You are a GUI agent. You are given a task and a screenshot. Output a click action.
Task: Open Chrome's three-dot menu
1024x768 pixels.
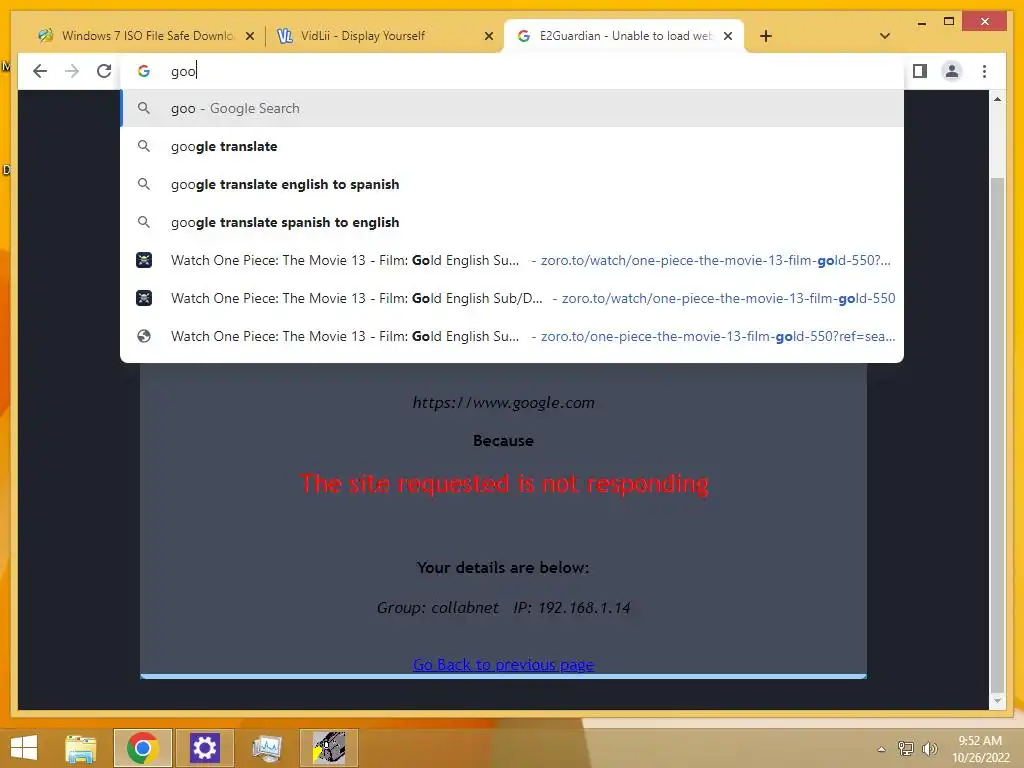coord(984,71)
